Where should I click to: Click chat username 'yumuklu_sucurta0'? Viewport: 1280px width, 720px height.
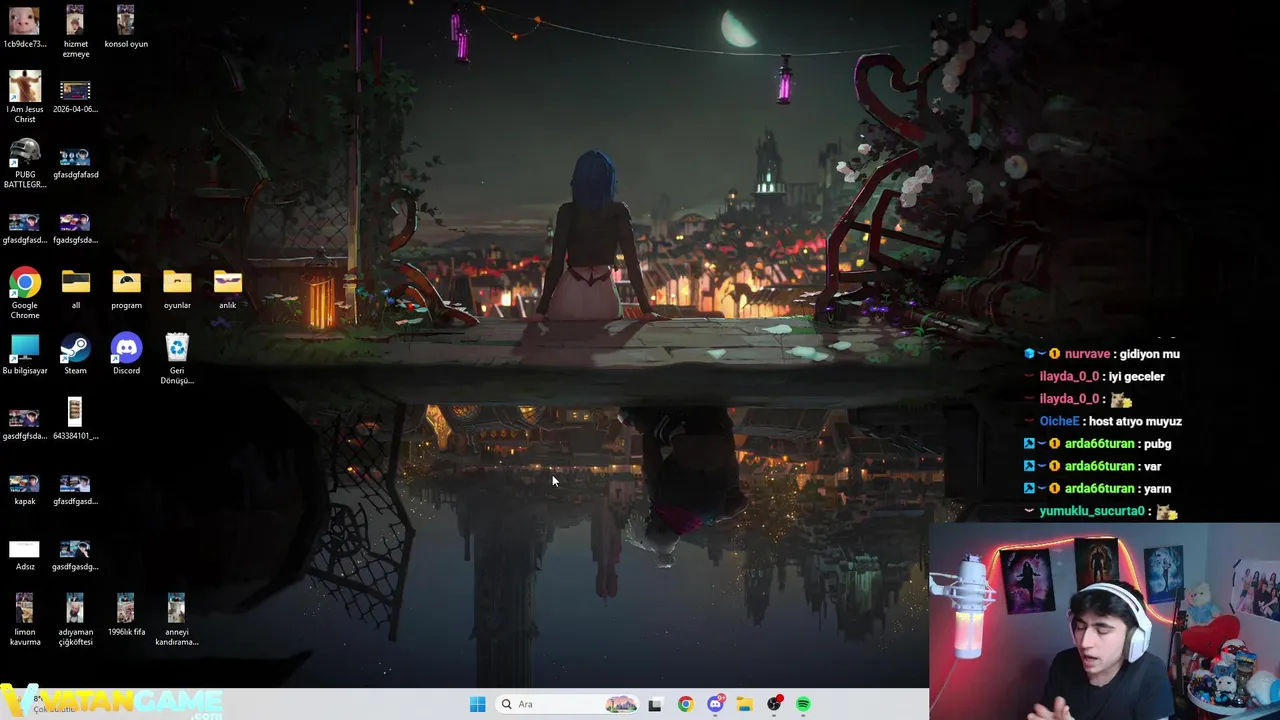(x=1091, y=511)
